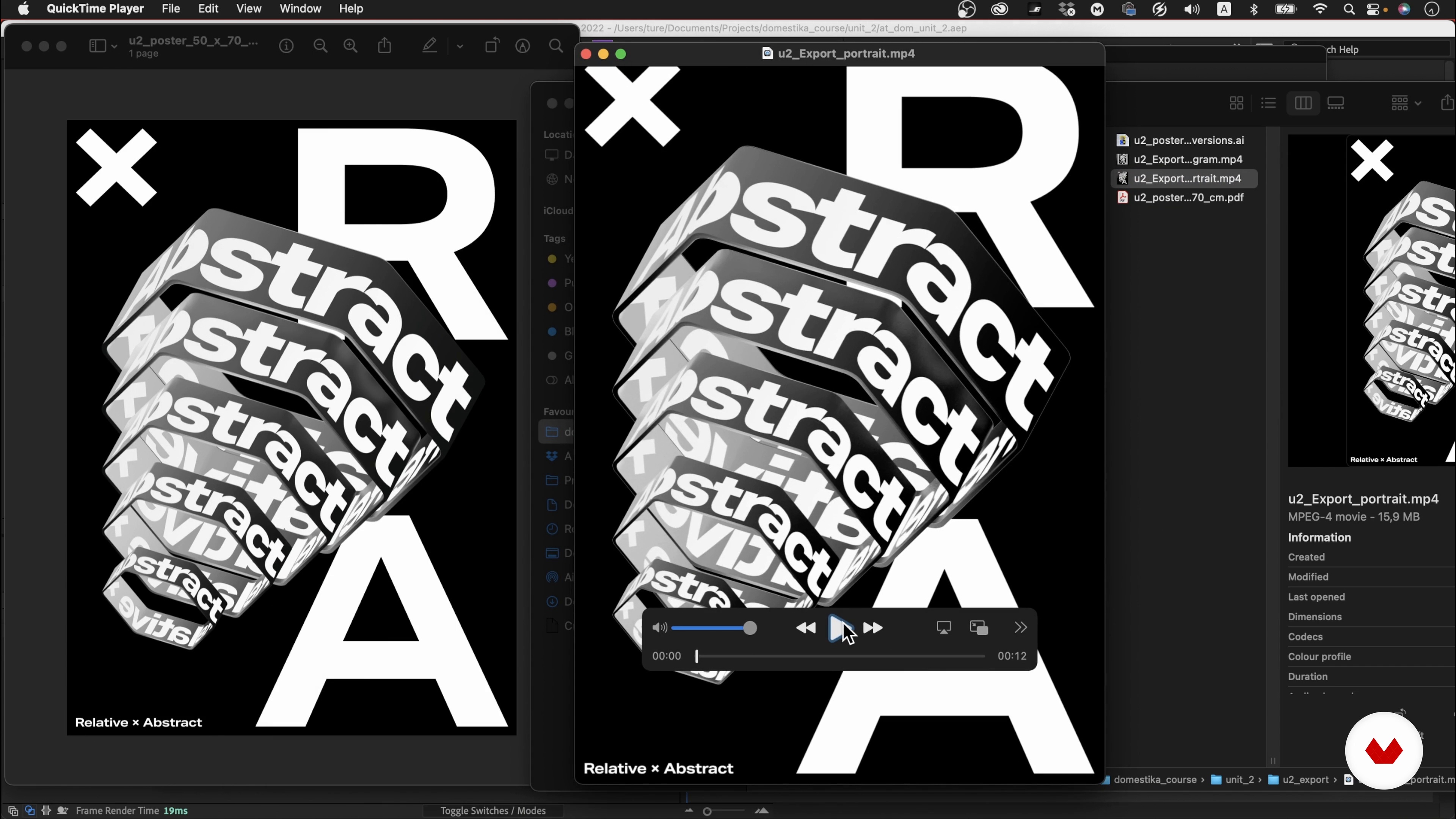Open the markup toolbar icon in Preview
Image resolution: width=1456 pixels, height=819 pixels.
point(523,46)
